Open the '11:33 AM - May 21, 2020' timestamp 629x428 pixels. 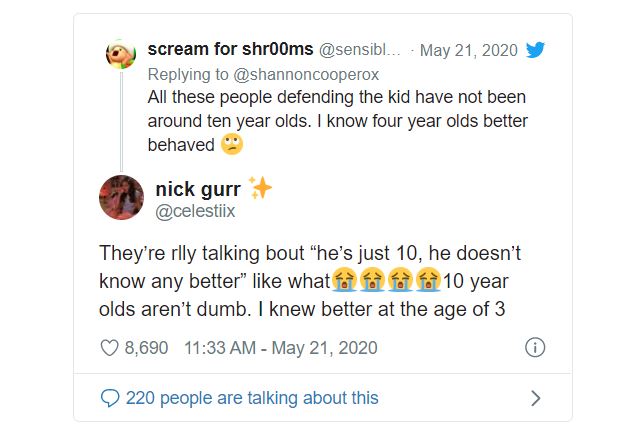[281, 348]
